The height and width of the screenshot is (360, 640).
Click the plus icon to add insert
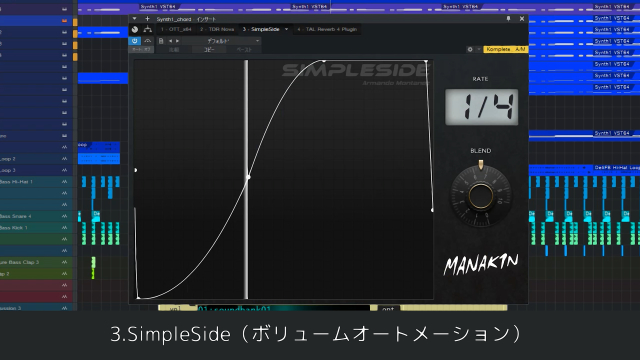pyautogui.click(x=147, y=19)
